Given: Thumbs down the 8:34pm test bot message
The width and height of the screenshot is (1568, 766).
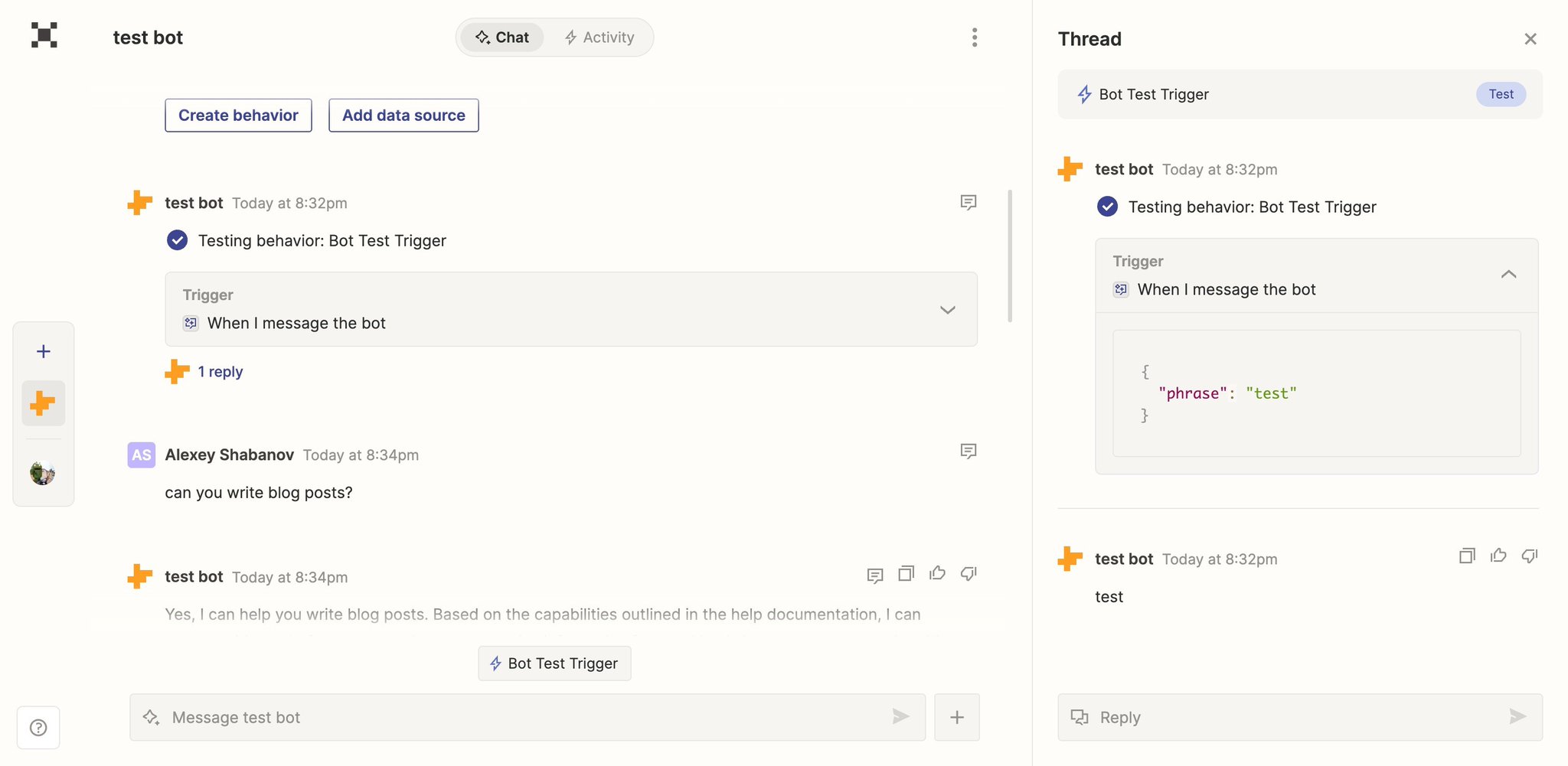Looking at the screenshot, I should (x=969, y=573).
